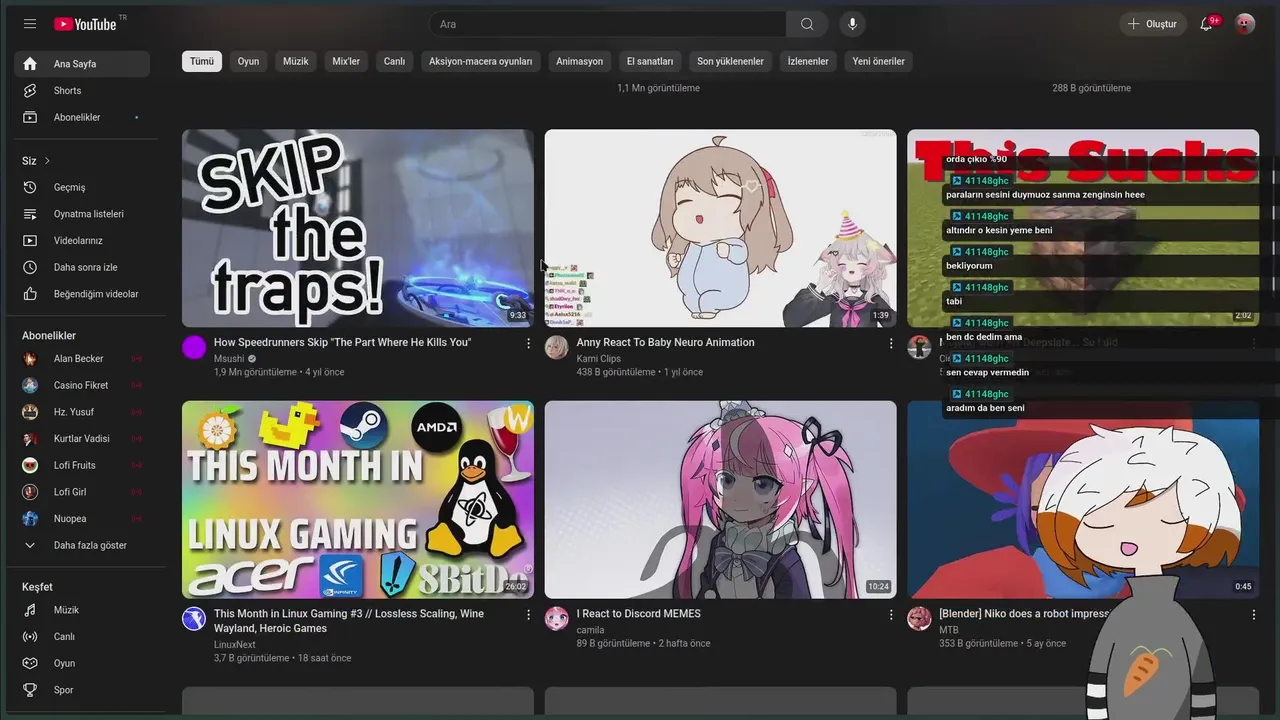Start voice search with microphone icon
The width and height of the screenshot is (1280, 720).
click(853, 24)
